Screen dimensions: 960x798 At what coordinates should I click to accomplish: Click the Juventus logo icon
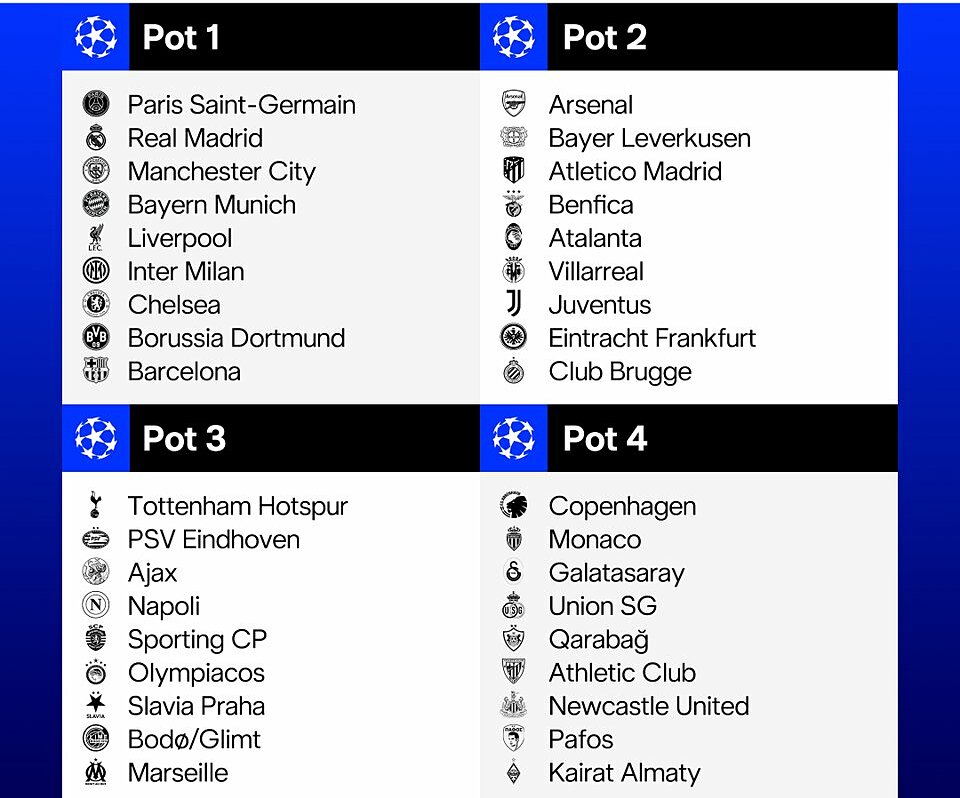[x=513, y=304]
